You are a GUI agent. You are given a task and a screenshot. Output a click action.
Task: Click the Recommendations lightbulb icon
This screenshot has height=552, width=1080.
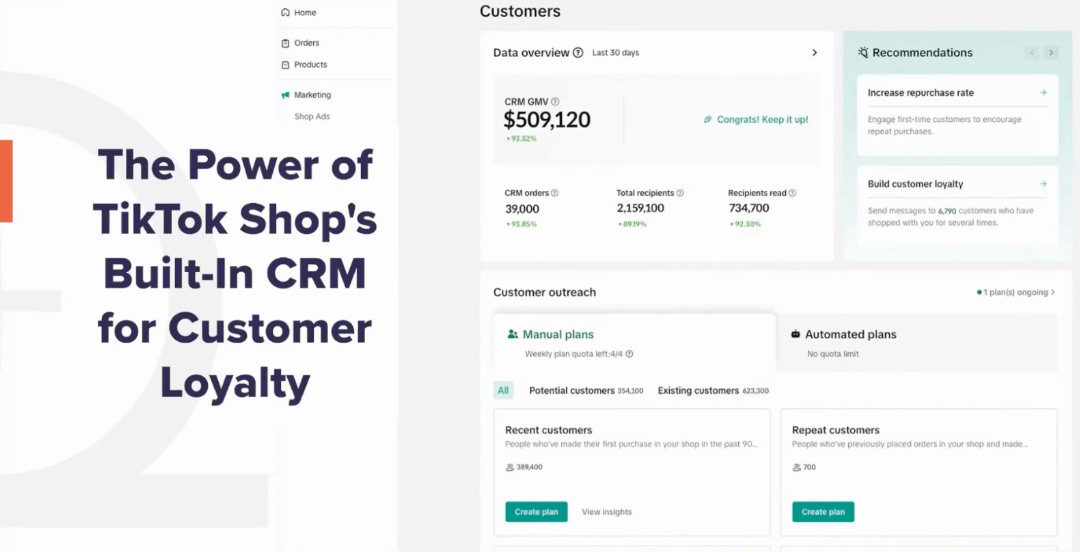(x=863, y=52)
